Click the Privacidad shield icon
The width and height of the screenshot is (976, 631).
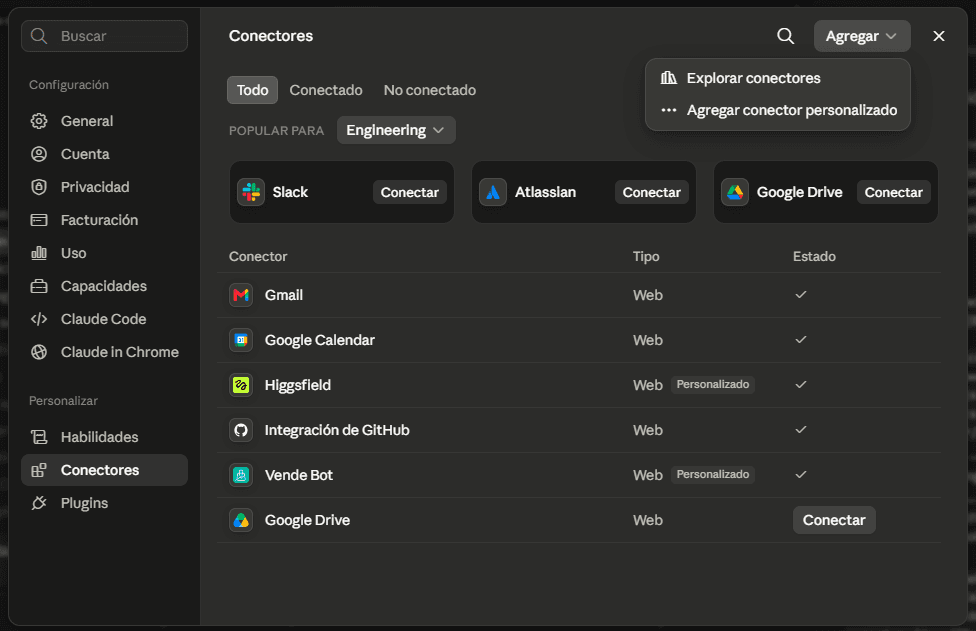click(39, 187)
